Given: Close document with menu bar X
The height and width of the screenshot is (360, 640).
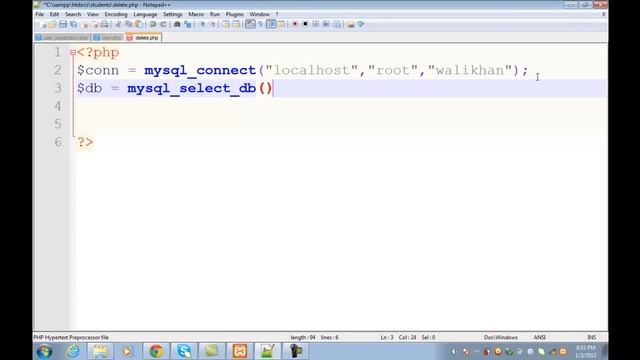Looking at the screenshot, I should pyautogui.click(x=604, y=14).
